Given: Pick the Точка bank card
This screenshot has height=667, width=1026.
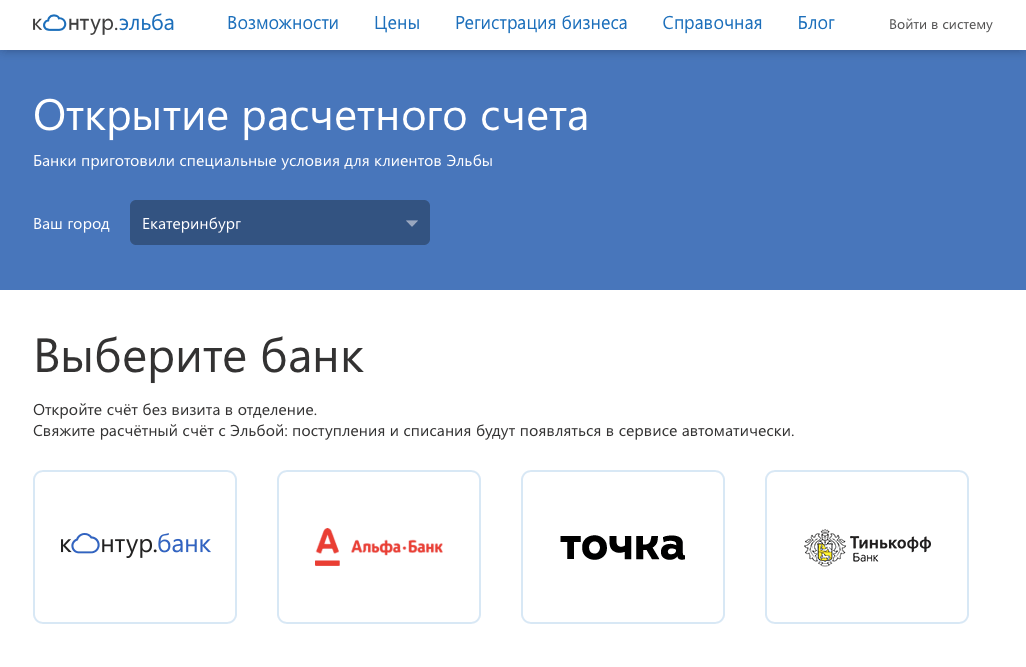Looking at the screenshot, I should [623, 547].
